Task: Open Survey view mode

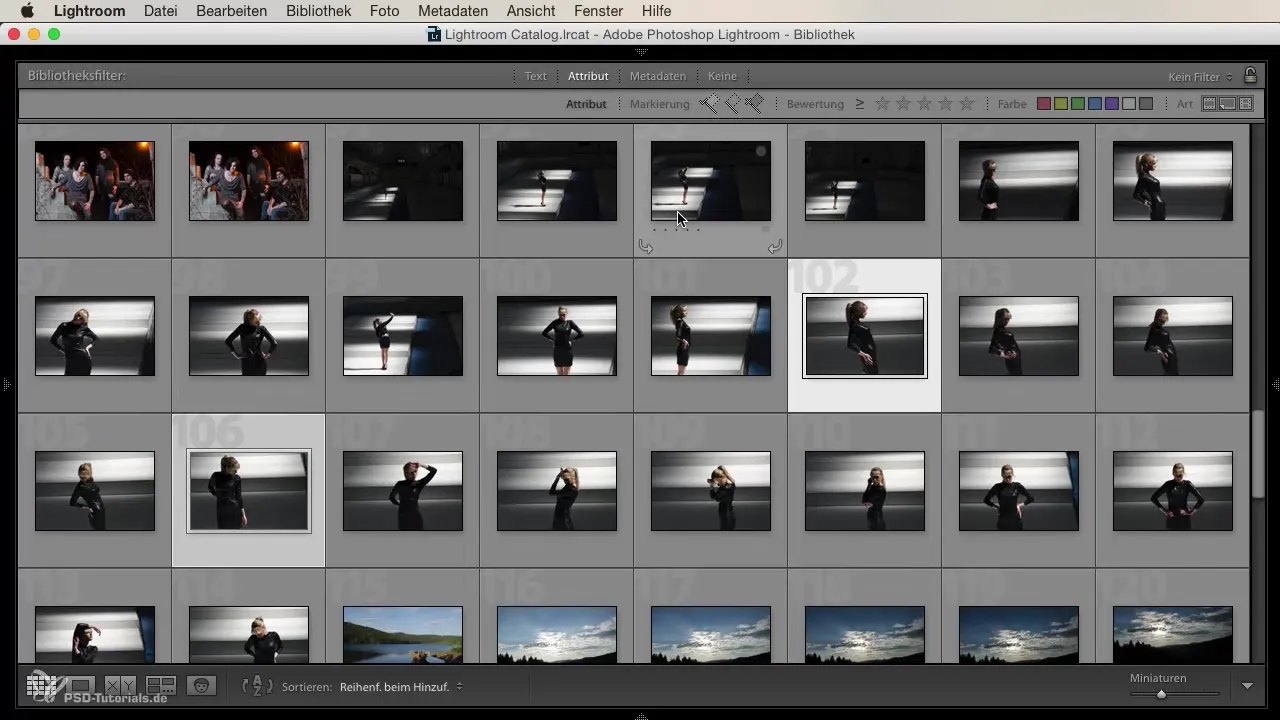Action: (x=161, y=686)
